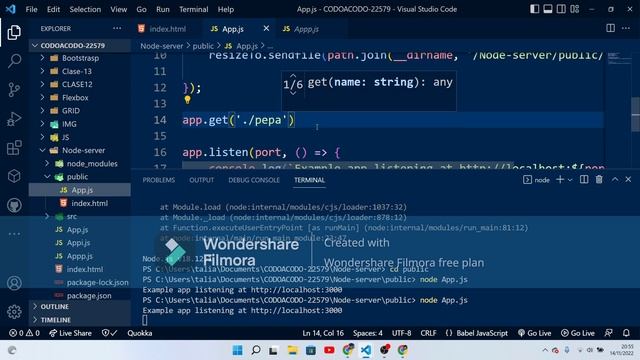Image resolution: width=640 pixels, height=360 pixels.
Task: Split the terminal panel
Action: tap(584, 180)
